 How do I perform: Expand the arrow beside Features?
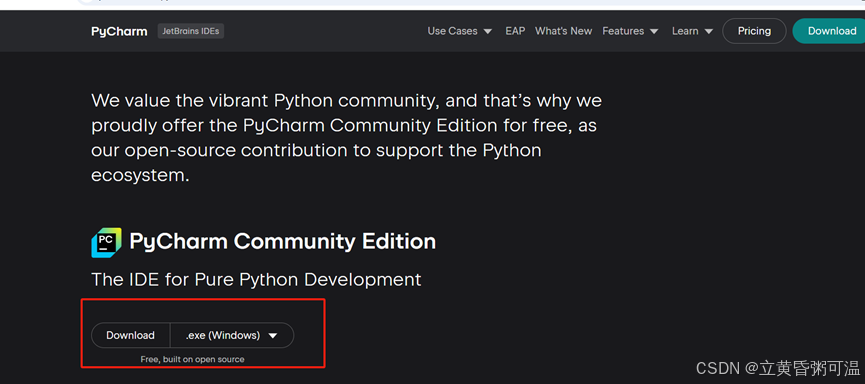[654, 31]
